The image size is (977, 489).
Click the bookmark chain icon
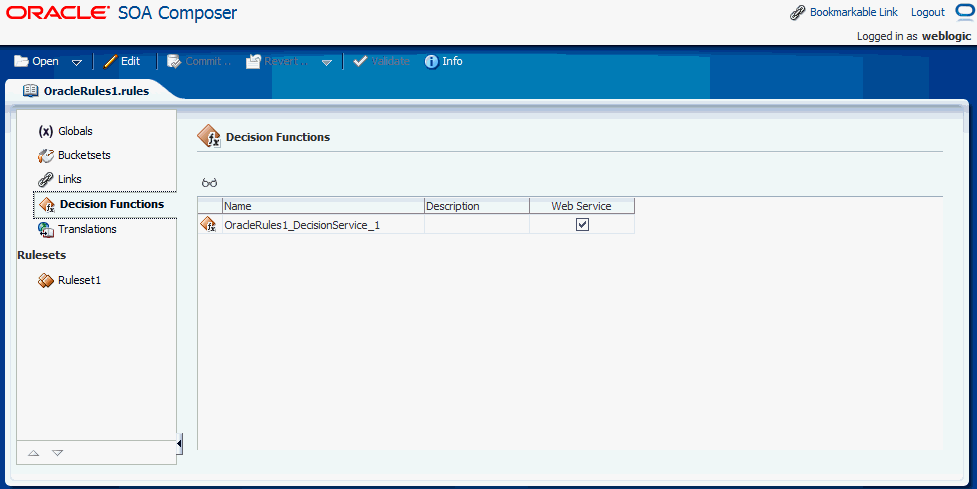(x=798, y=12)
